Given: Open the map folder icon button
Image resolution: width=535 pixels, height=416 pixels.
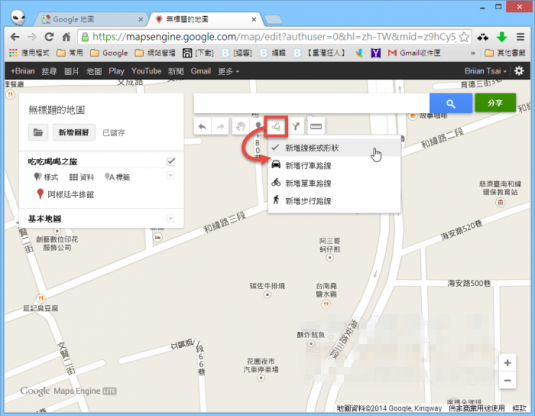Looking at the screenshot, I should point(38,132).
